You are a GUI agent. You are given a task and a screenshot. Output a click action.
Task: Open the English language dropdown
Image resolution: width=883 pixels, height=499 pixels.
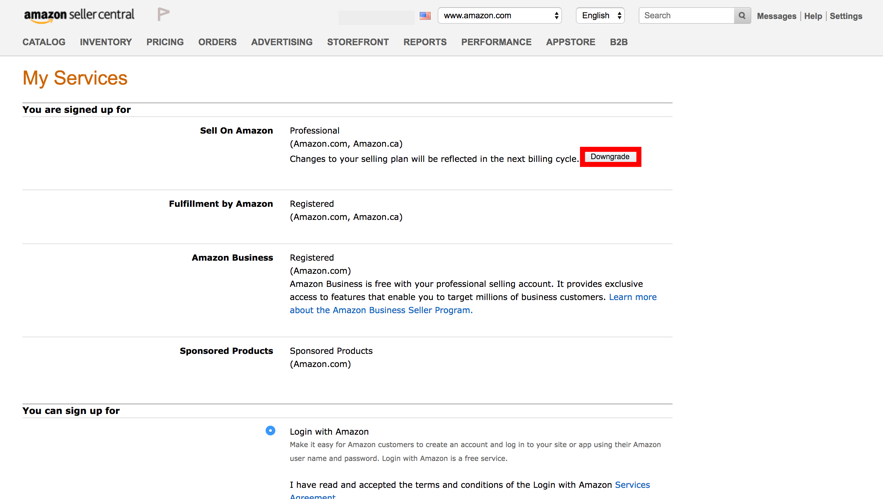point(600,16)
